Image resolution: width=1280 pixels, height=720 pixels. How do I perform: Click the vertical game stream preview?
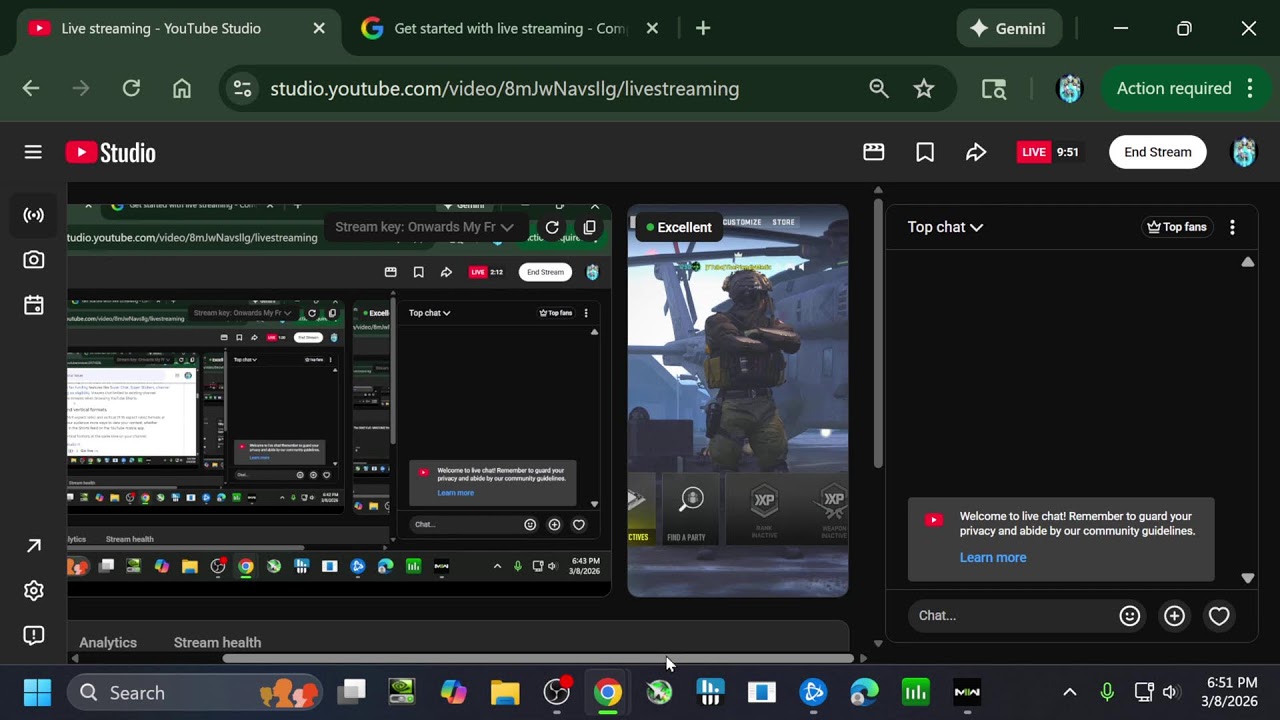tap(738, 400)
